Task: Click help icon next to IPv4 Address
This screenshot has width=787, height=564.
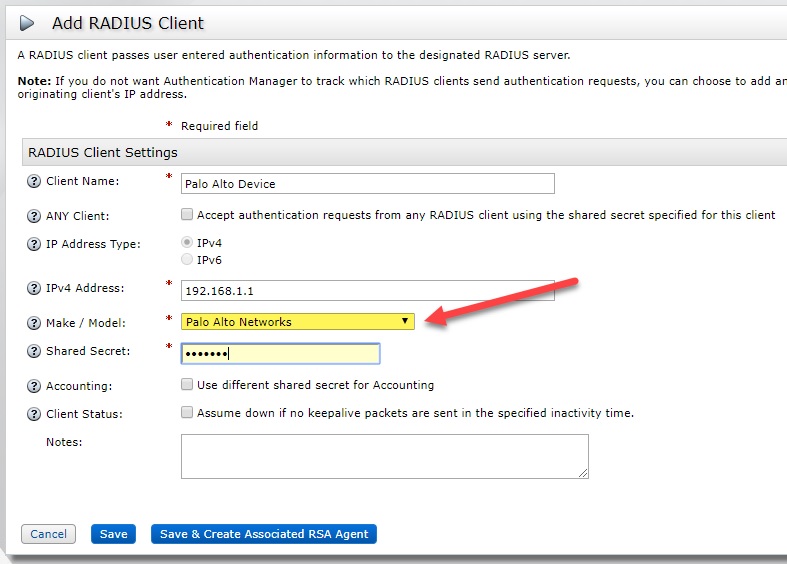Action: [34, 289]
